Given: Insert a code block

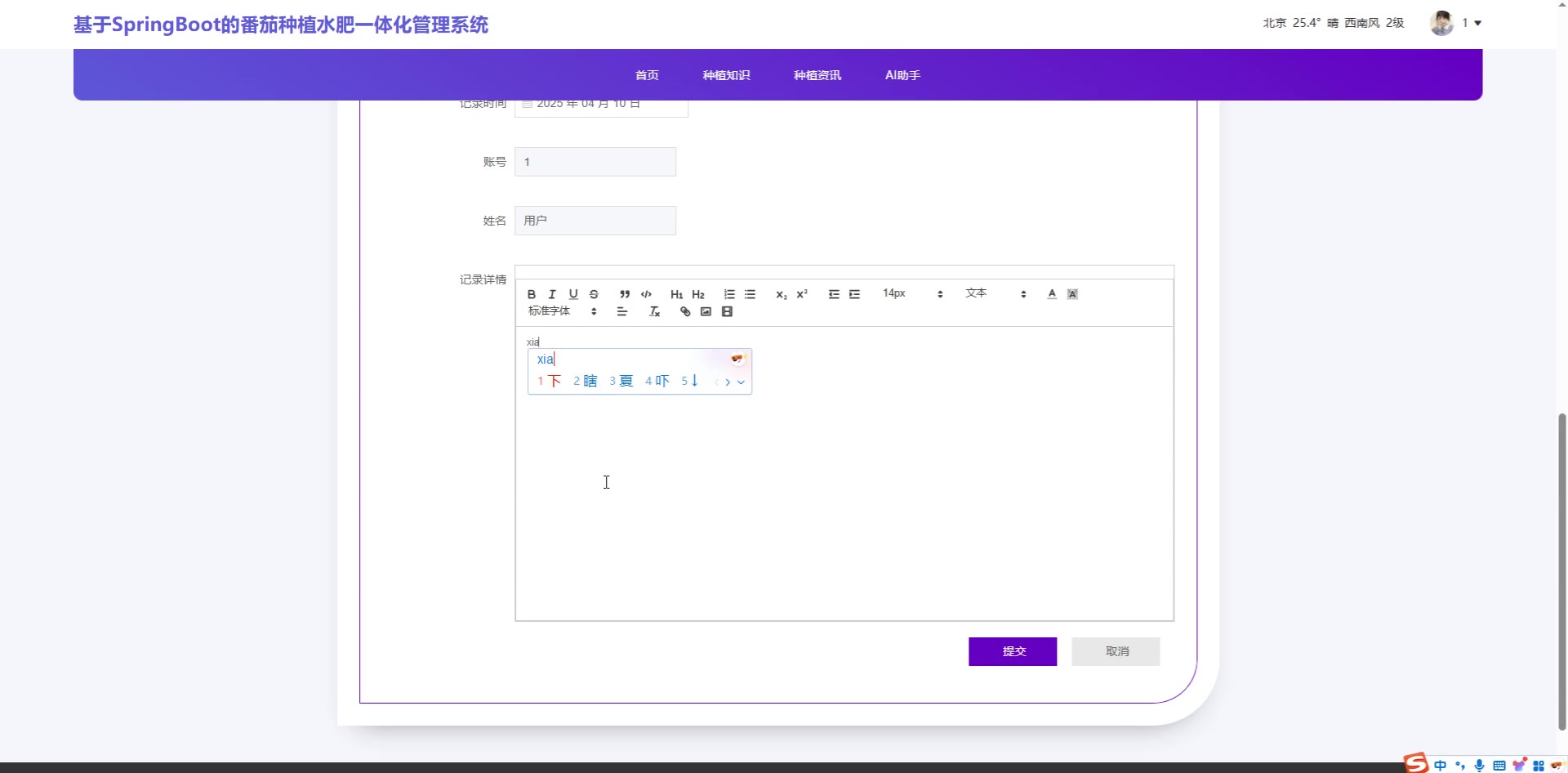Looking at the screenshot, I should tap(646, 294).
